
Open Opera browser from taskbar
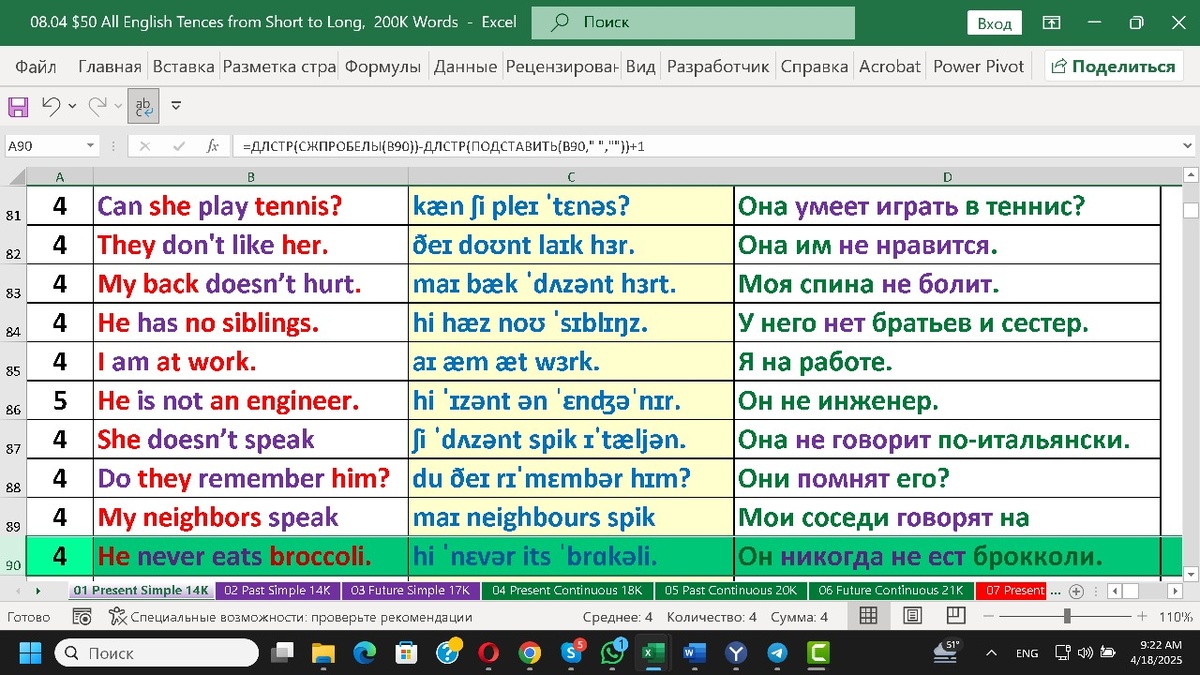[x=489, y=653]
